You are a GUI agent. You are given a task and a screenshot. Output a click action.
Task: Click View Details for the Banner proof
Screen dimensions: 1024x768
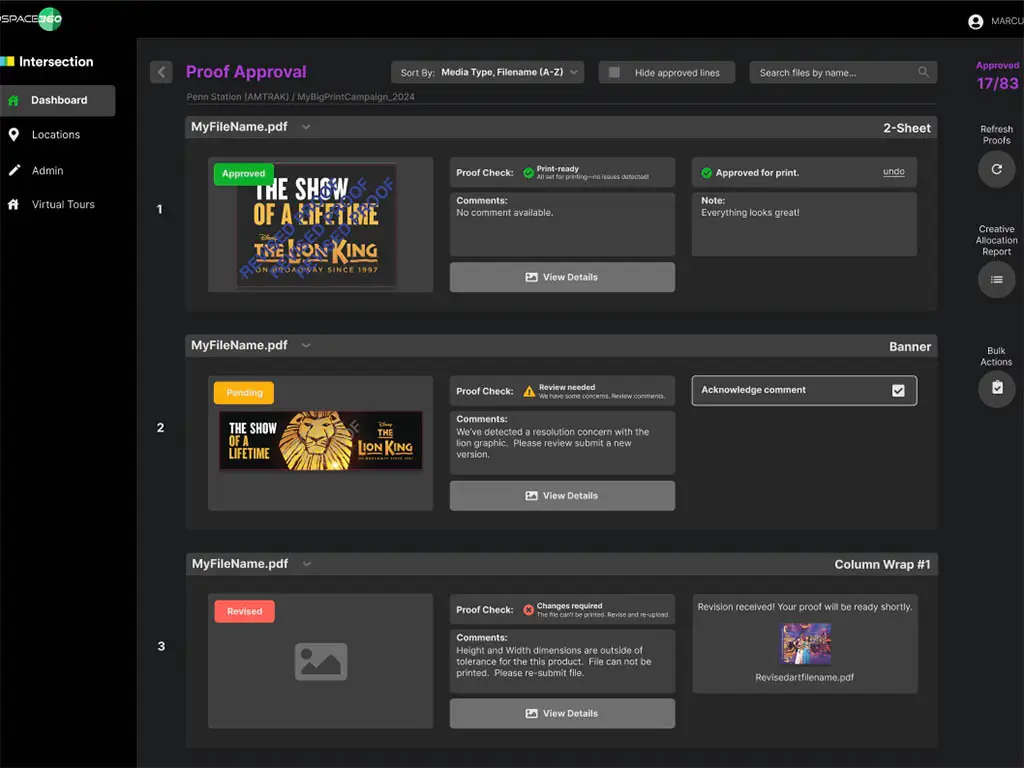562,495
